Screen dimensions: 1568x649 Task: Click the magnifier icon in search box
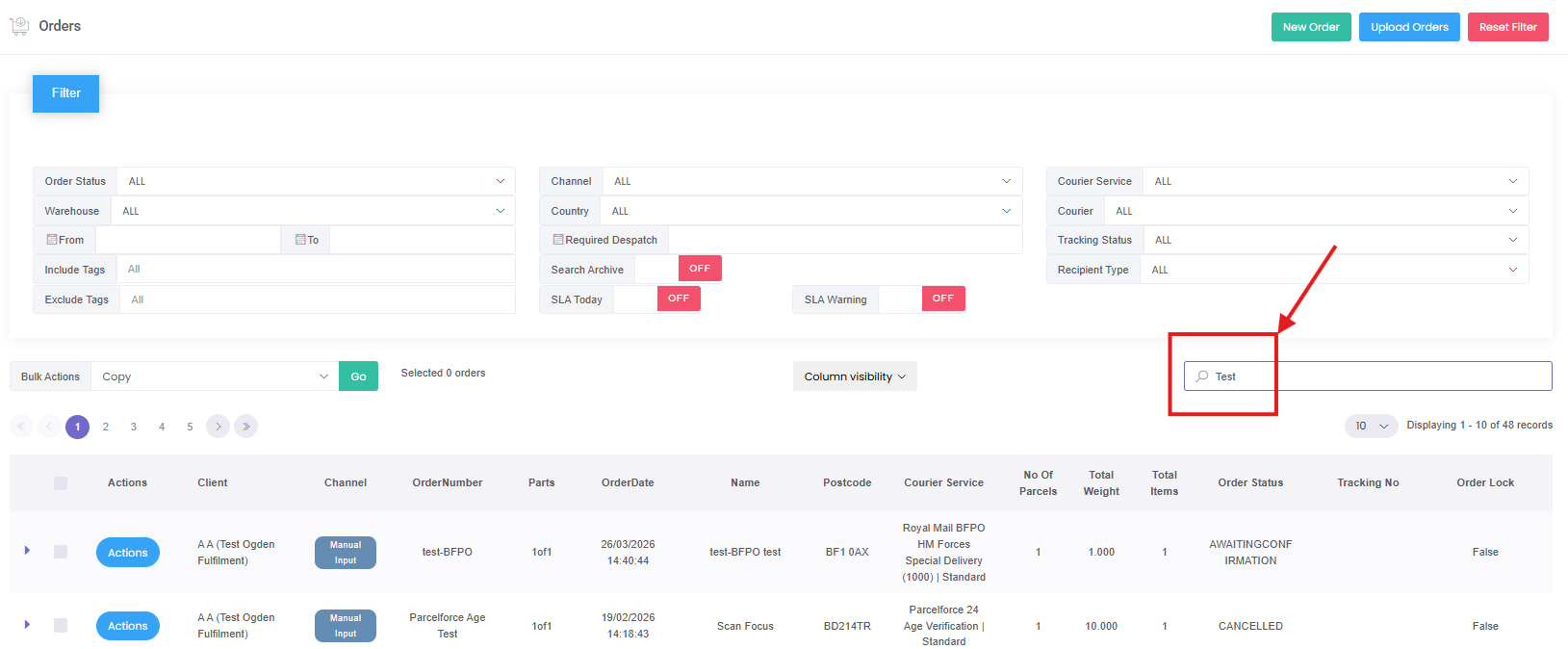pyautogui.click(x=1202, y=376)
